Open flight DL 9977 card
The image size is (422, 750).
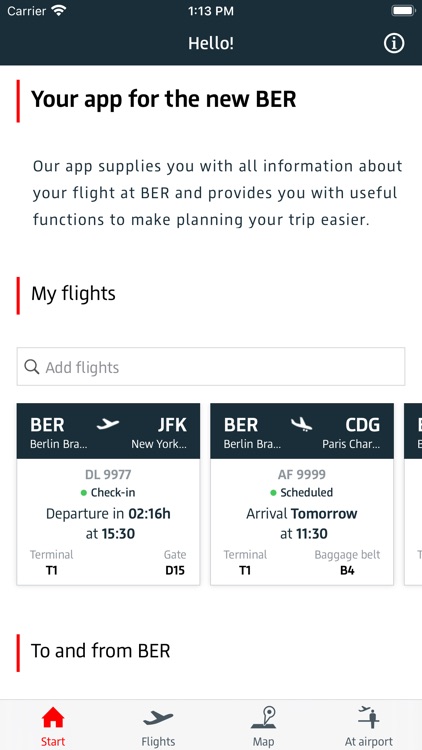click(108, 494)
